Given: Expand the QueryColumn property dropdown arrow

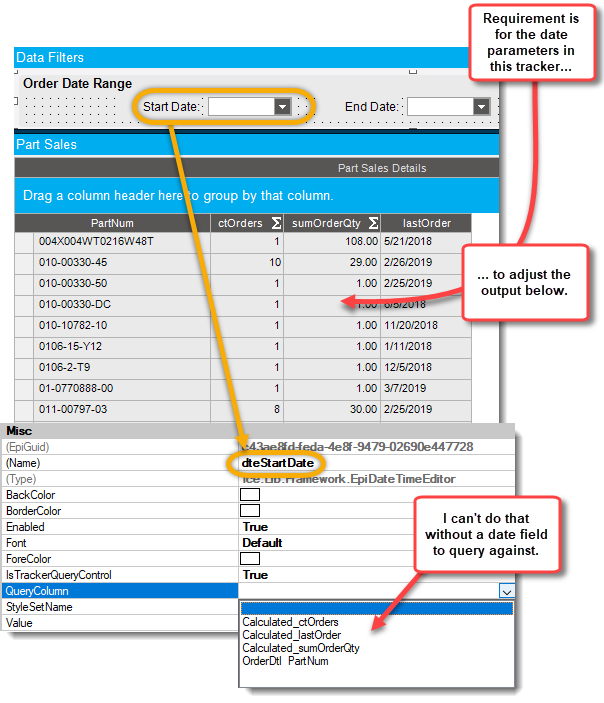Looking at the screenshot, I should 507,591.
